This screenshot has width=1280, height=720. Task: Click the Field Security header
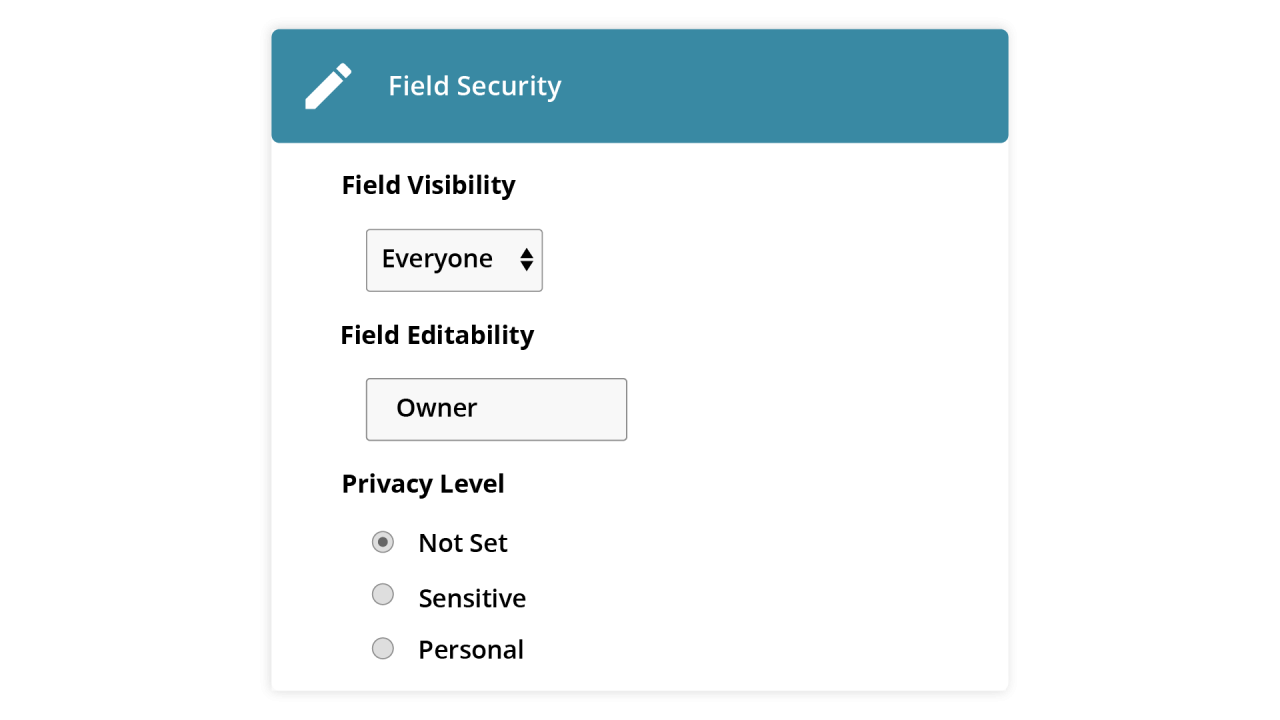tap(475, 86)
